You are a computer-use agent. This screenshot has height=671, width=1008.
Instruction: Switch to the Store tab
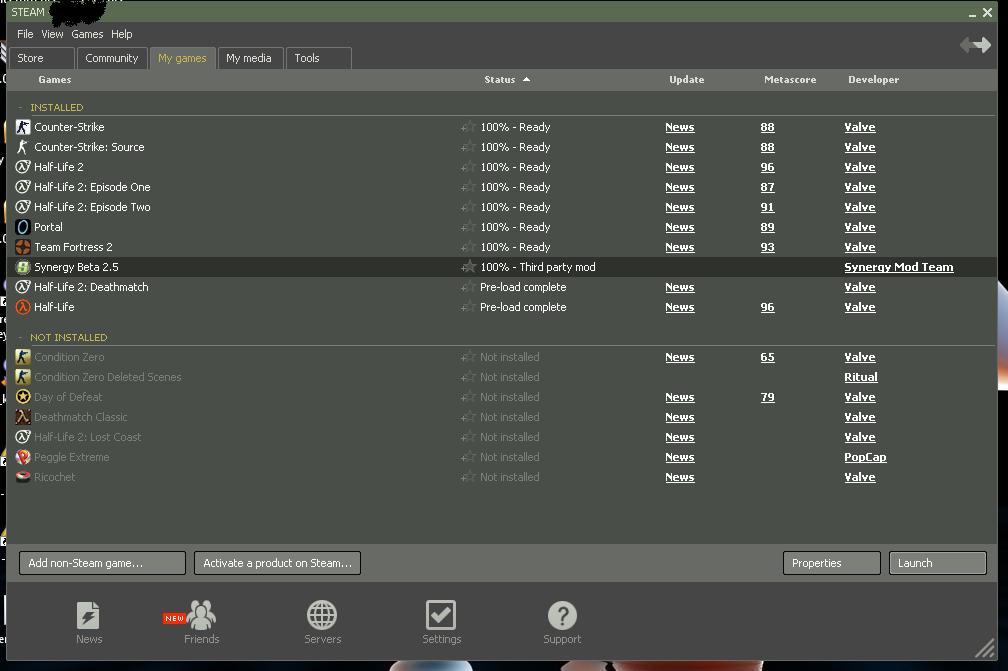tap(42, 58)
